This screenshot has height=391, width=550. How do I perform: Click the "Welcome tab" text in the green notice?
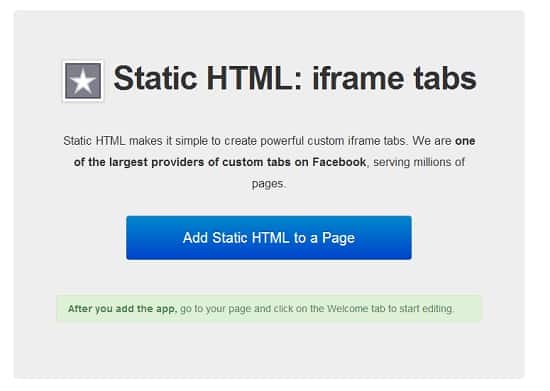356,309
